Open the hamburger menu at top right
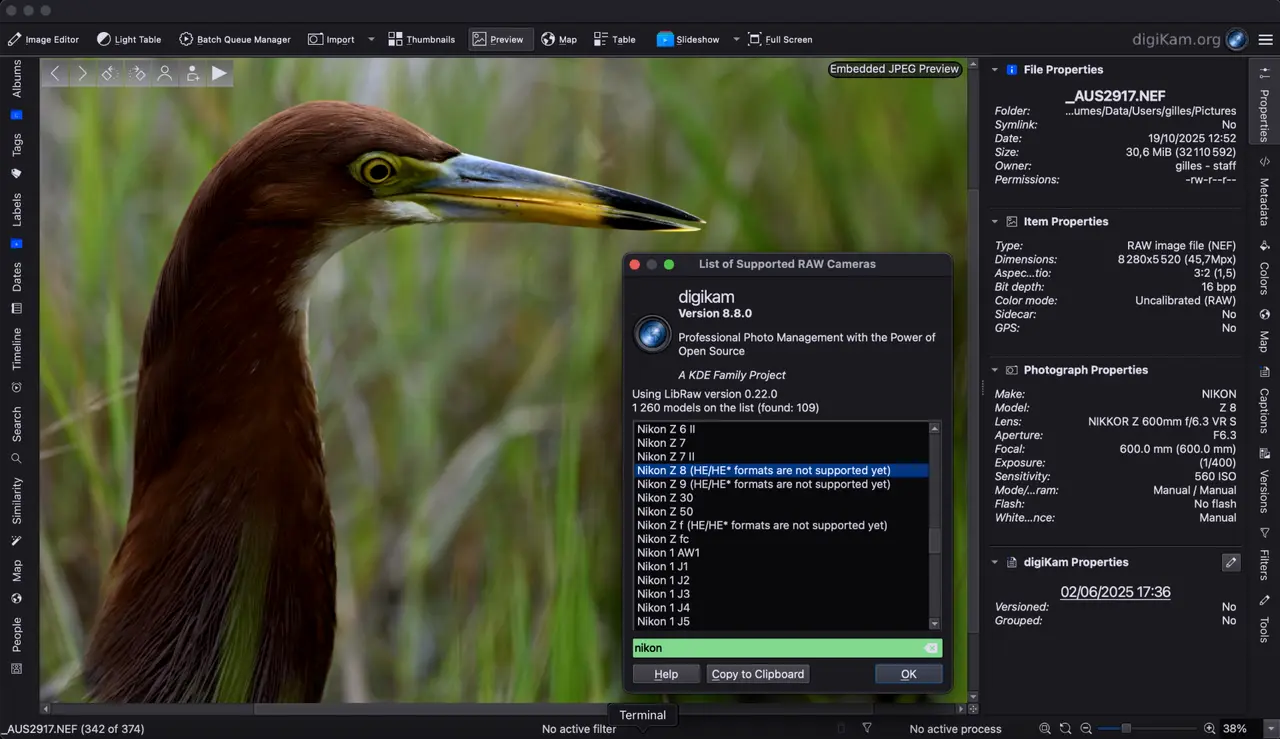This screenshot has width=1280, height=739. point(1265,40)
